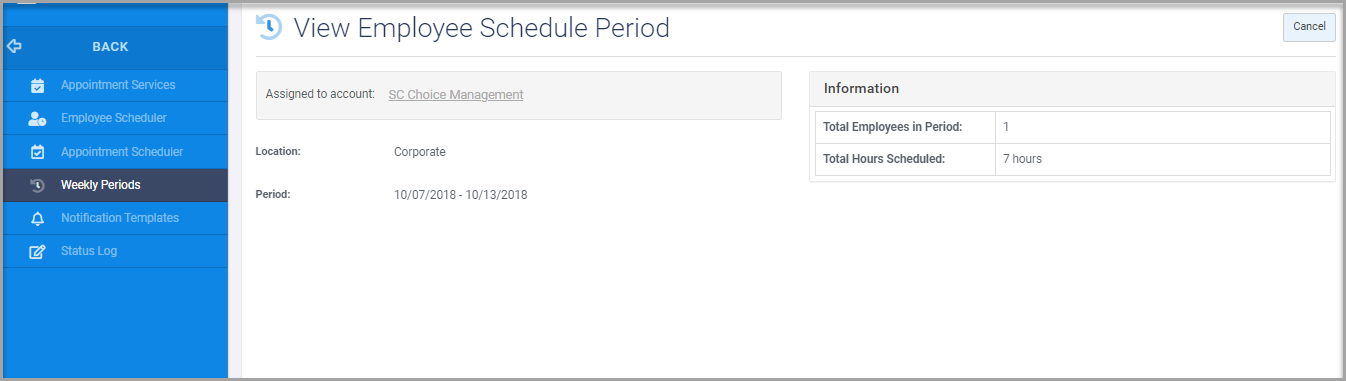Click the Cancel button

pyautogui.click(x=1309, y=27)
